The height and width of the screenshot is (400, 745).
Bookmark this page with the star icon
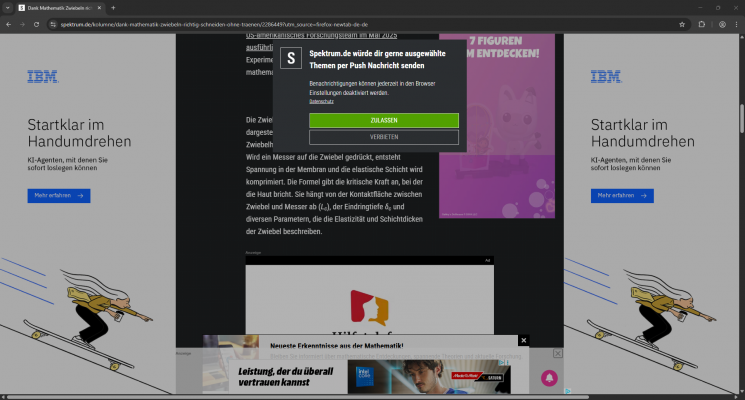pyautogui.click(x=682, y=23)
